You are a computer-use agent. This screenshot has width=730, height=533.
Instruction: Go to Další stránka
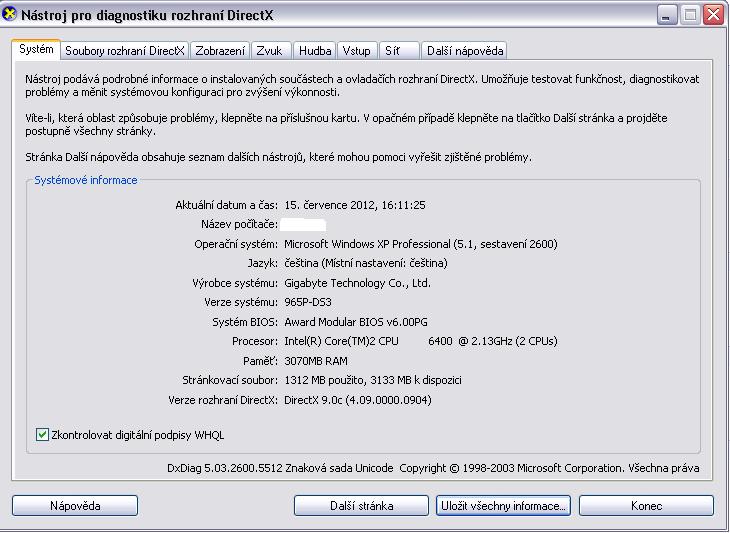[361, 506]
